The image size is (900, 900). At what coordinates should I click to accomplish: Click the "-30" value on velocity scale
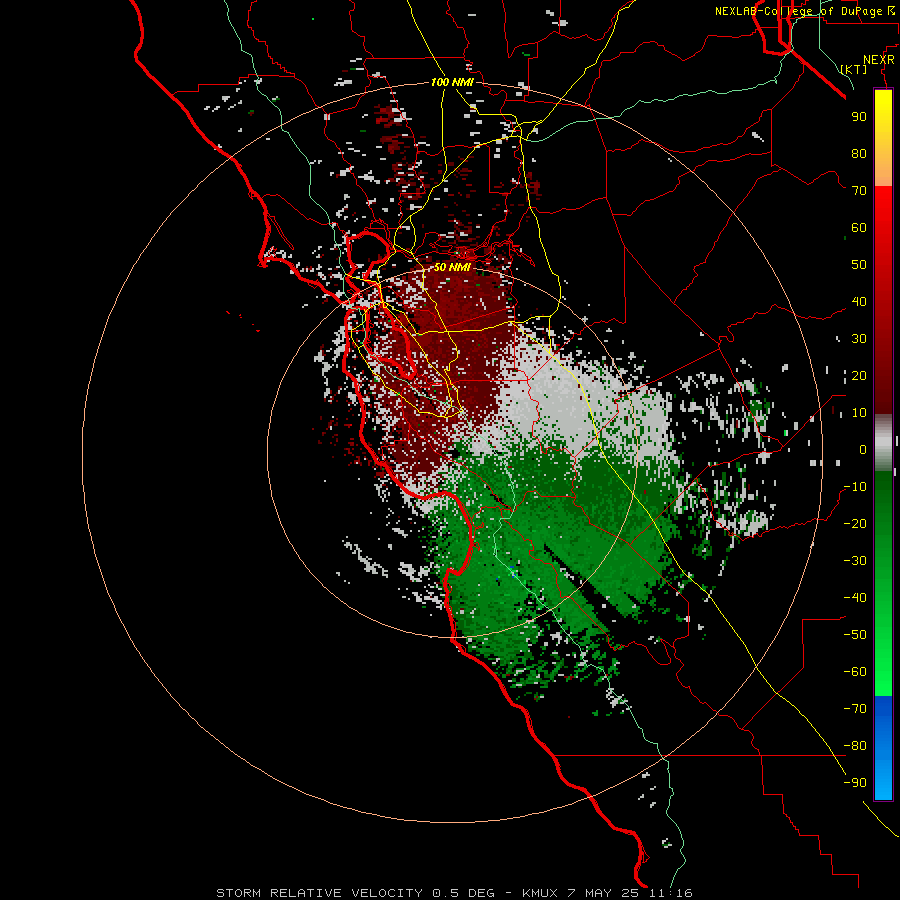click(x=855, y=561)
